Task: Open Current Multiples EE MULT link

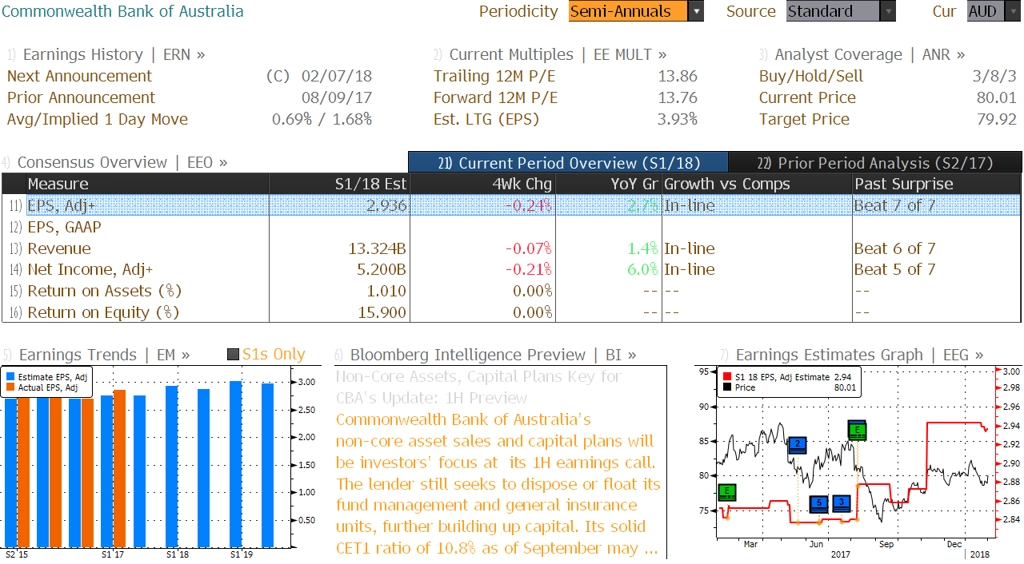Action: click(558, 54)
